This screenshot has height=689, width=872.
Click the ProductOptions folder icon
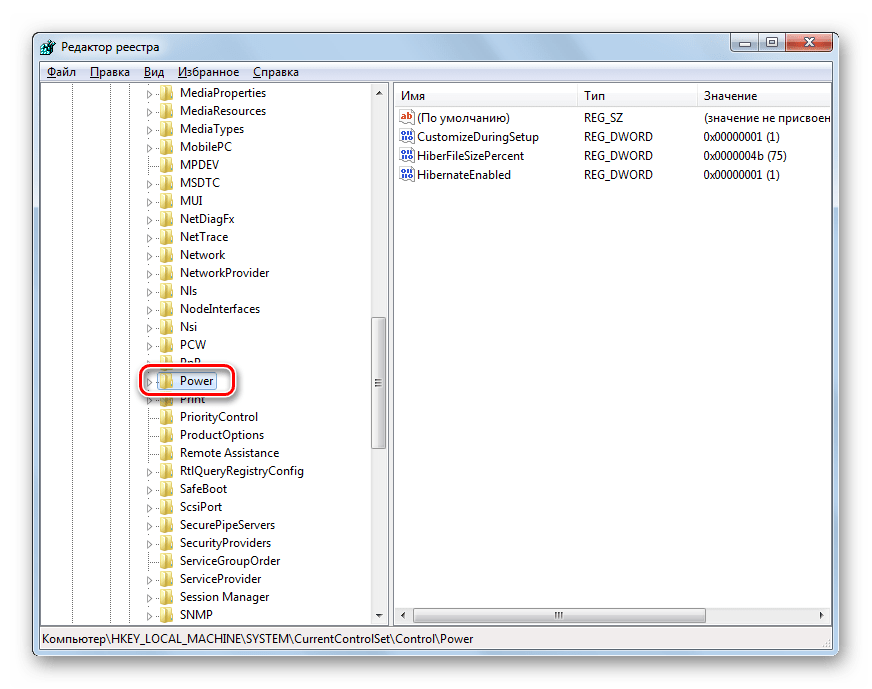pyautogui.click(x=166, y=435)
